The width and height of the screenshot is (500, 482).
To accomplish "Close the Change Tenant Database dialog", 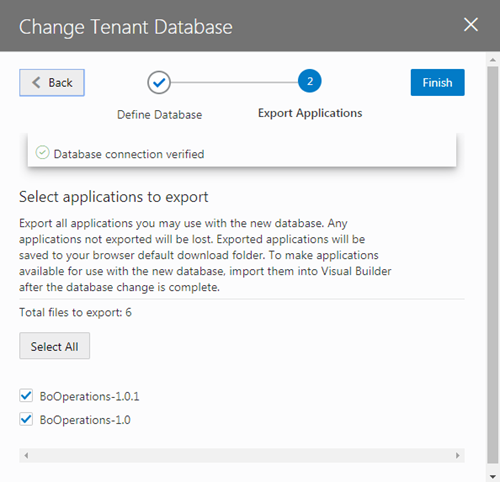I will point(471,25).
